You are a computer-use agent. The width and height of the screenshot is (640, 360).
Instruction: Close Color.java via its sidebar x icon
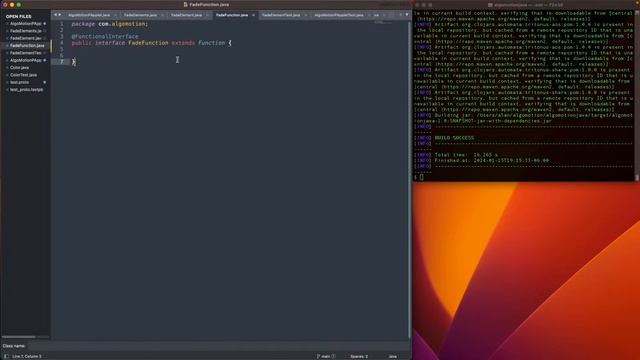pos(7,68)
